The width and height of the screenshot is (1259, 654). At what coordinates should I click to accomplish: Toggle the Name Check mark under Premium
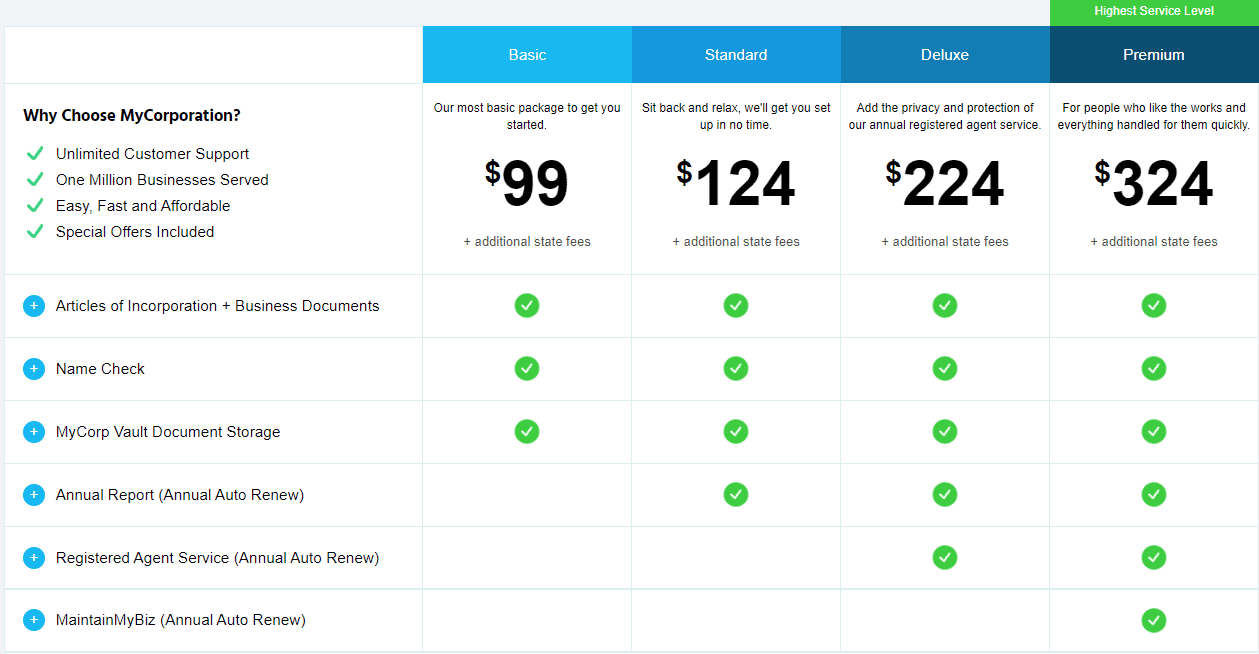point(1153,368)
